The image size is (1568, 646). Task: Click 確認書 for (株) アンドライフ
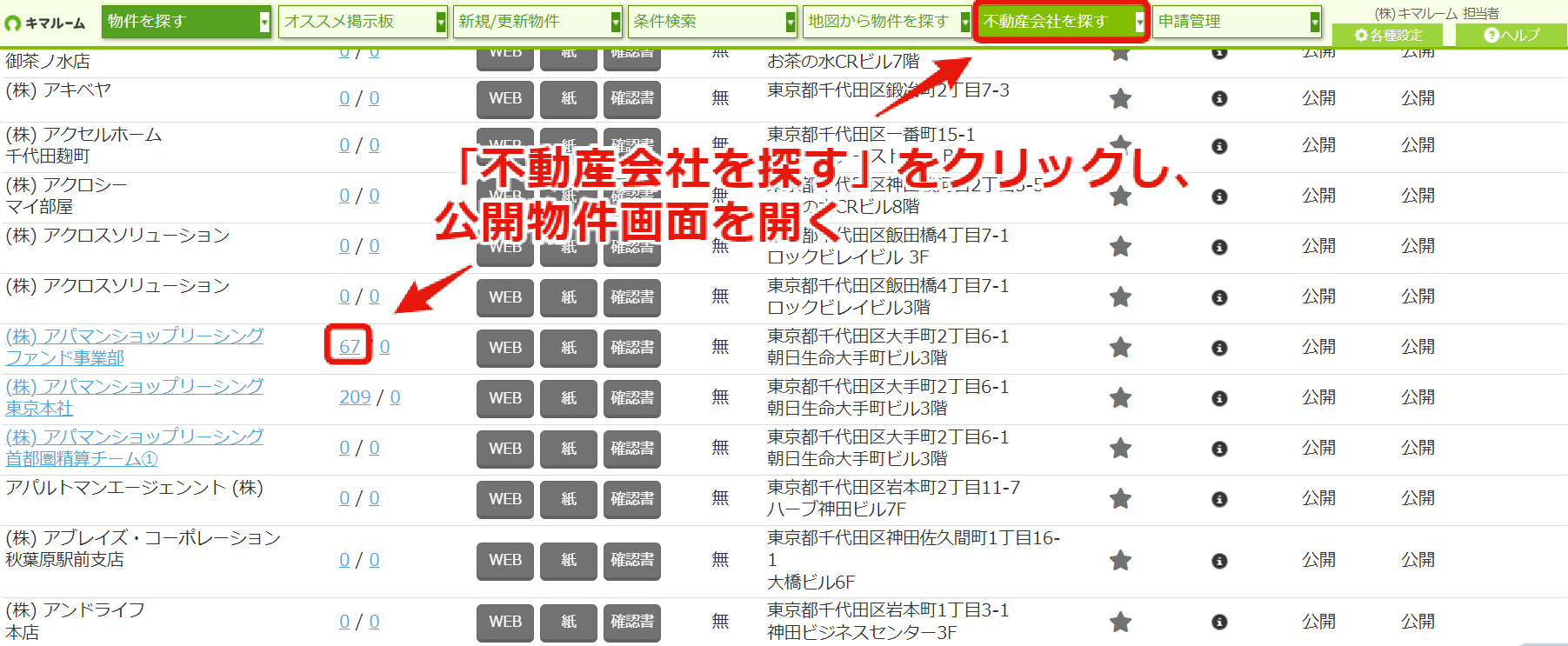632,623
